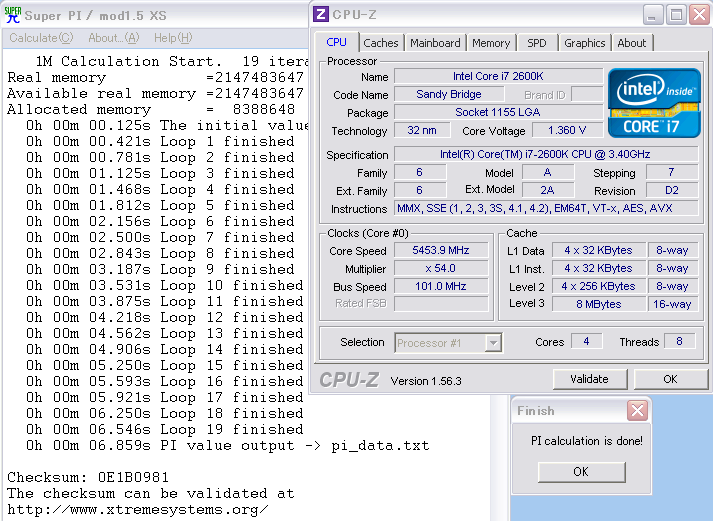
Task: Open the Help menu in Super PI
Action: (173, 38)
